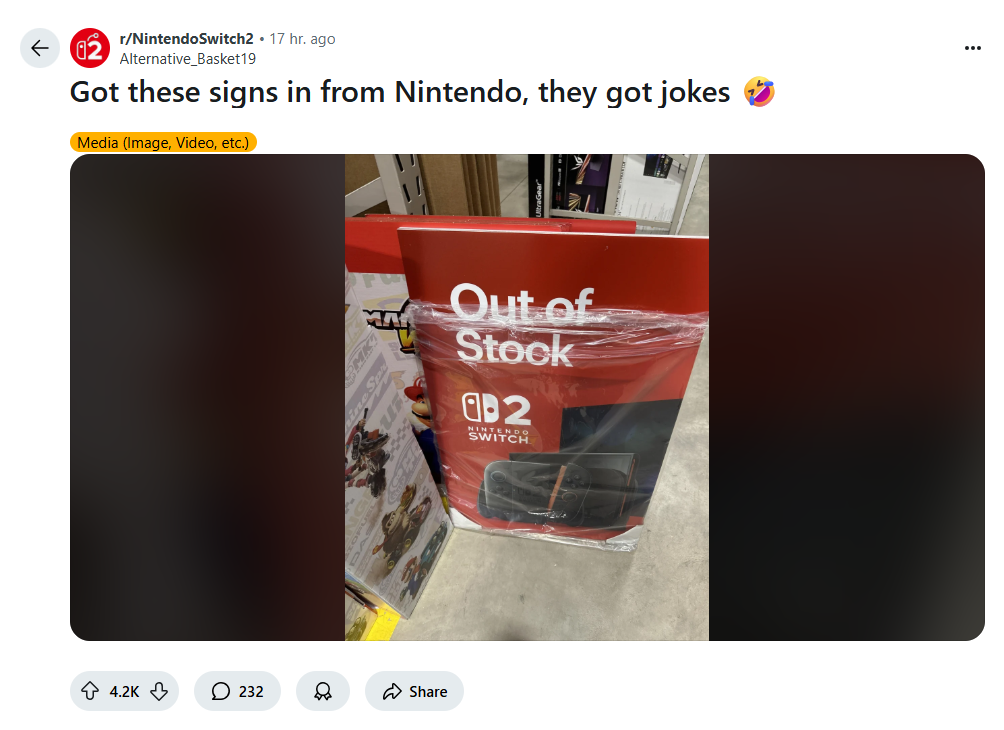
Task: Click the "Out of Stock" text in photo
Action: click(x=517, y=325)
